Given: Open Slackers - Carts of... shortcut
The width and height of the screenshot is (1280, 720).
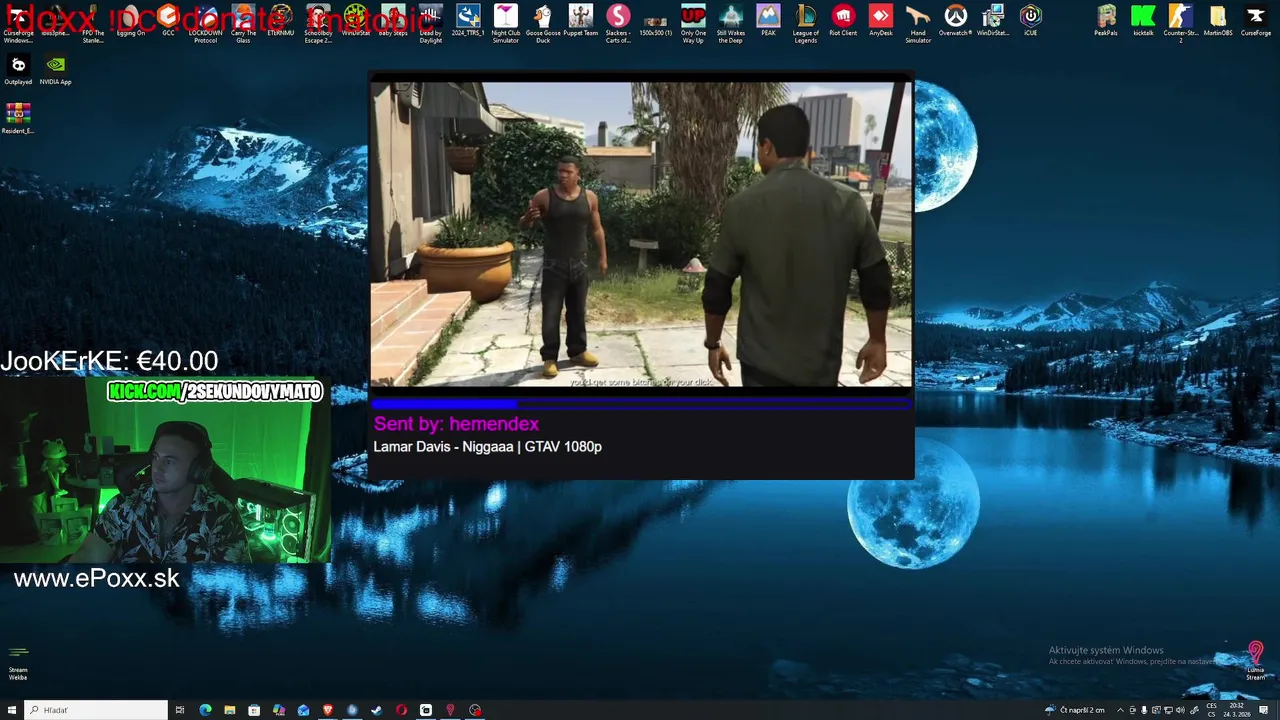Looking at the screenshot, I should click(618, 23).
